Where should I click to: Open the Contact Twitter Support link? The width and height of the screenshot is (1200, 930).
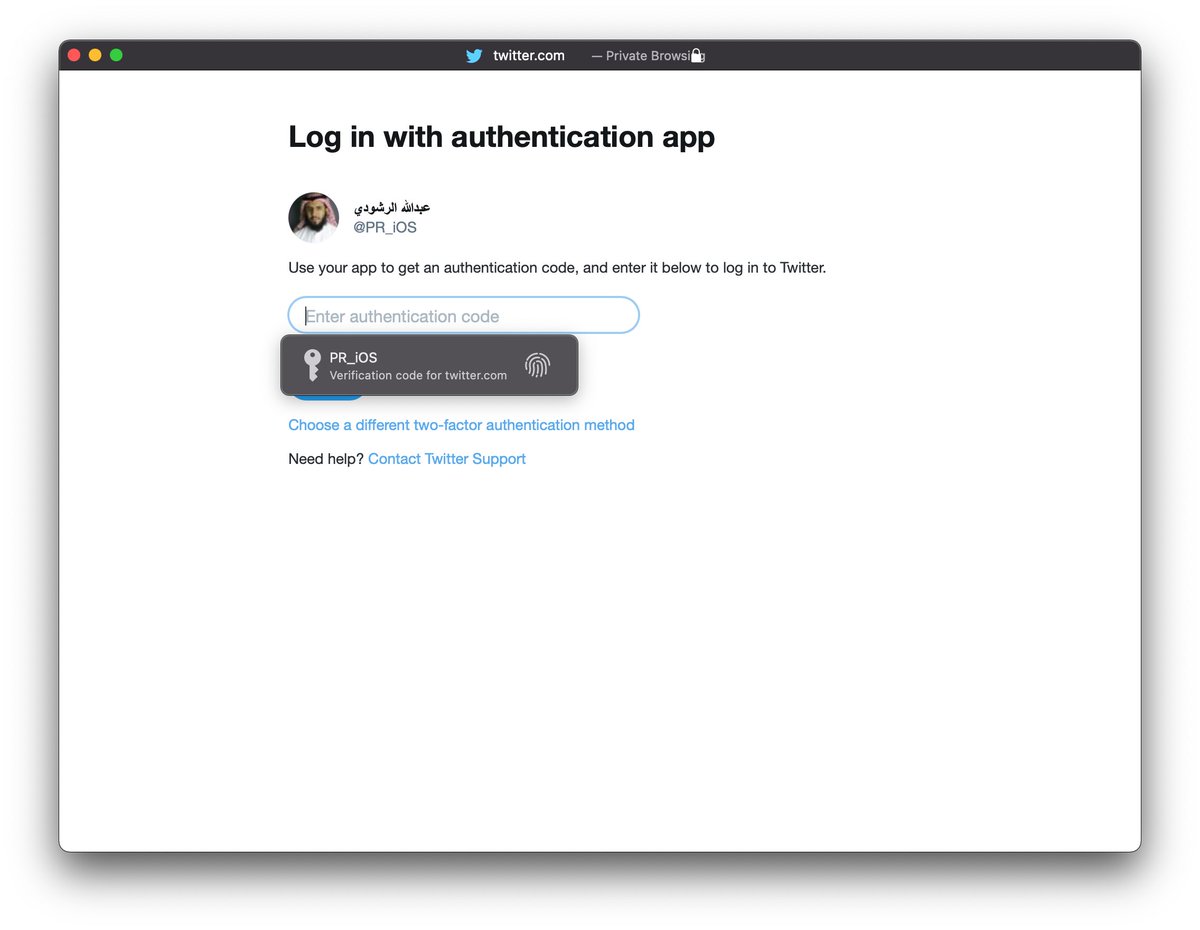tap(447, 459)
